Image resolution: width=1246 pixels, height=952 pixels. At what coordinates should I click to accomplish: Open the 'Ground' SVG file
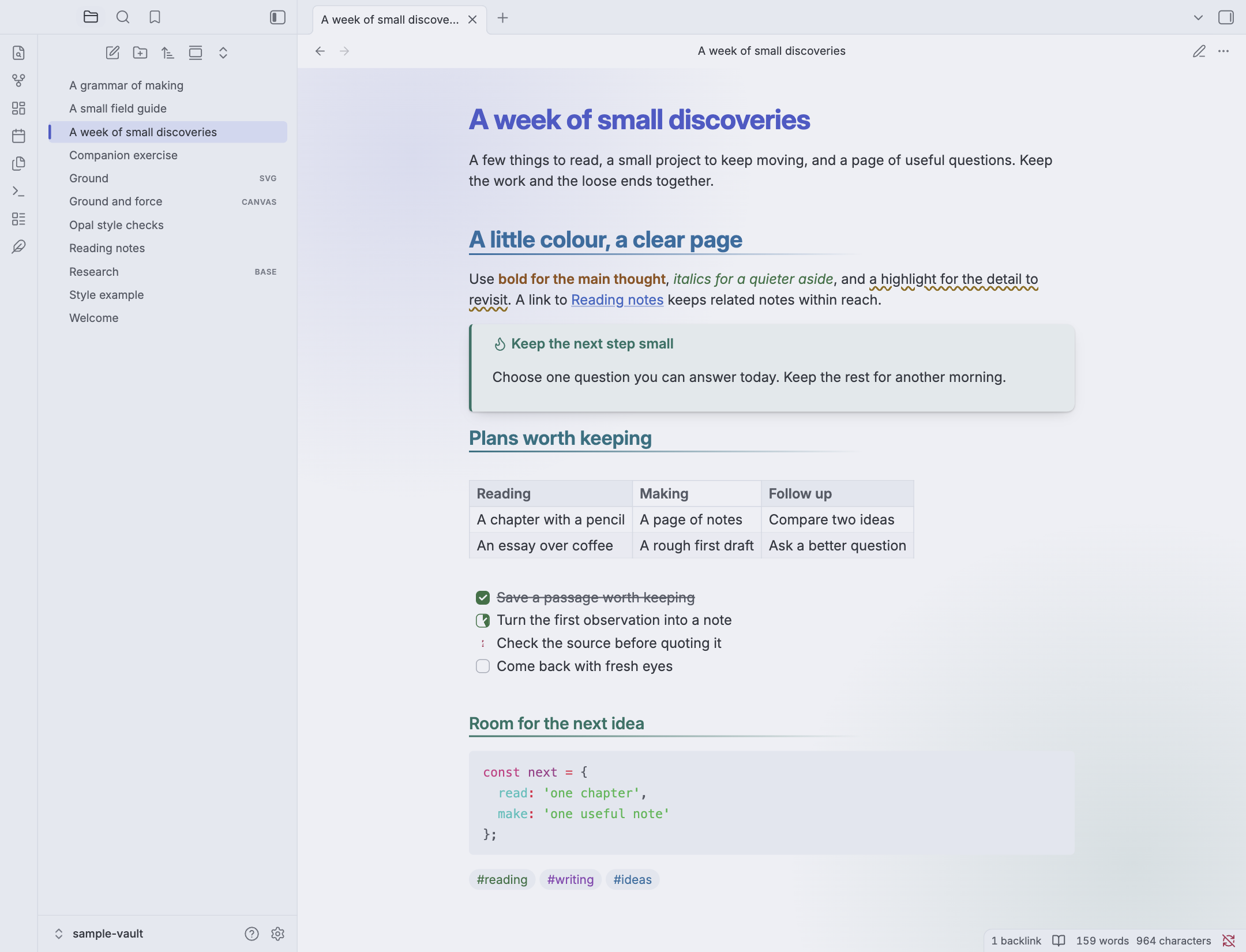pos(167,178)
